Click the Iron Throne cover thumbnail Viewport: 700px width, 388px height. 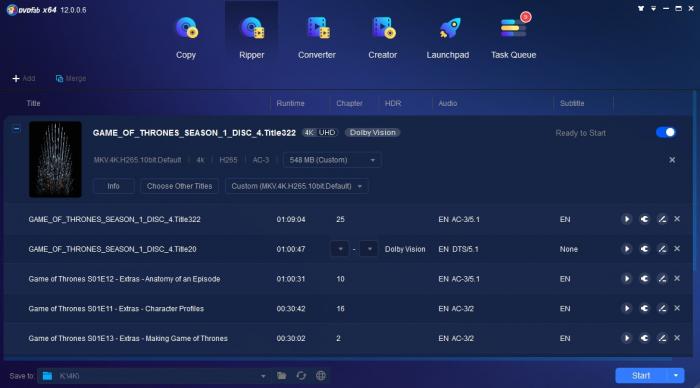55,159
